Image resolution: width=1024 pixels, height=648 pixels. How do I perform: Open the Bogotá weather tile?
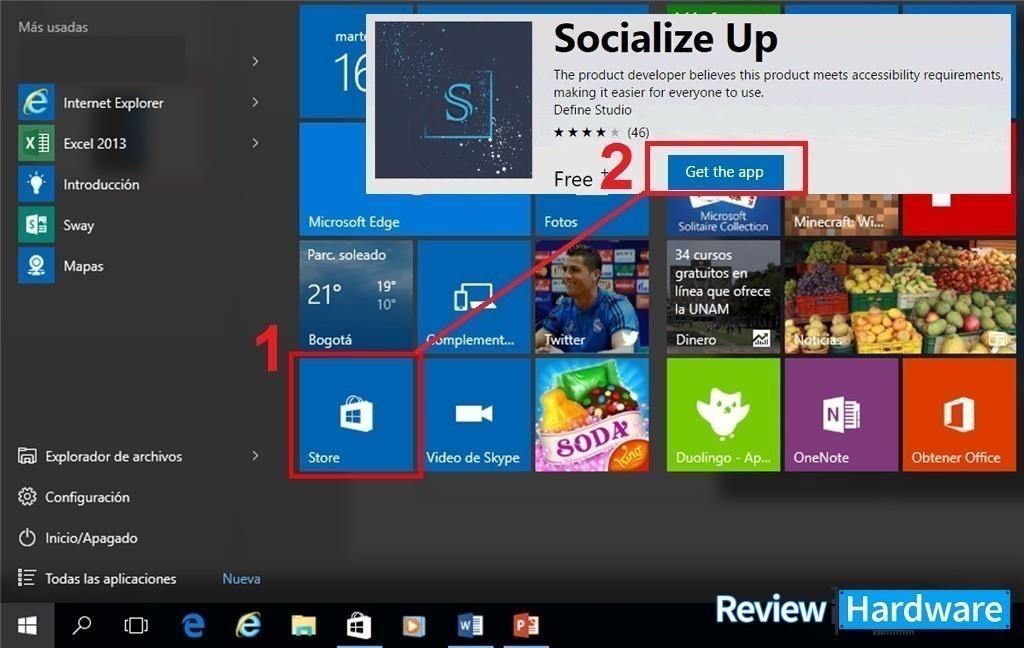point(356,297)
